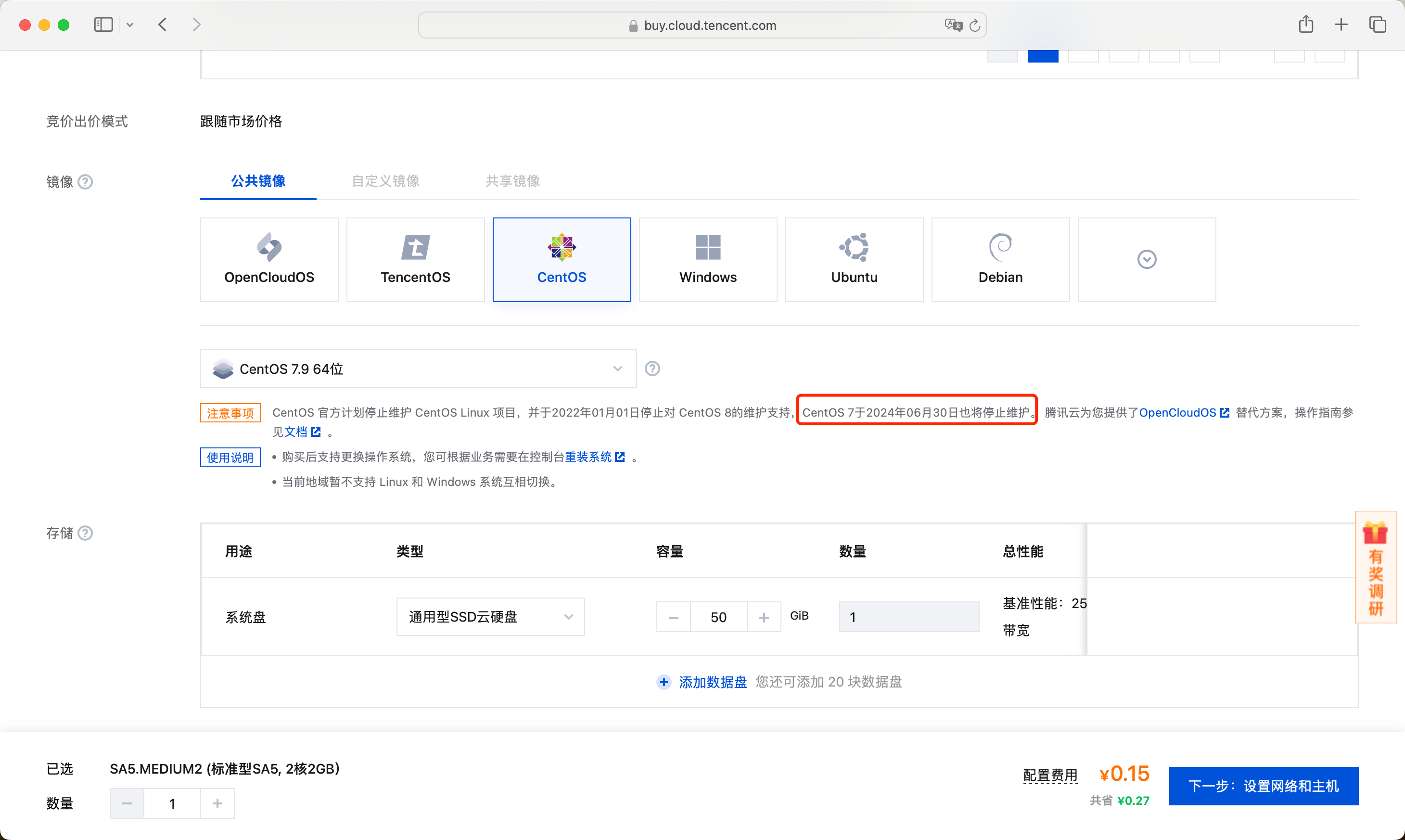The image size is (1405, 840).
Task: Open help icon next to image version dropdown
Action: pyautogui.click(x=652, y=369)
